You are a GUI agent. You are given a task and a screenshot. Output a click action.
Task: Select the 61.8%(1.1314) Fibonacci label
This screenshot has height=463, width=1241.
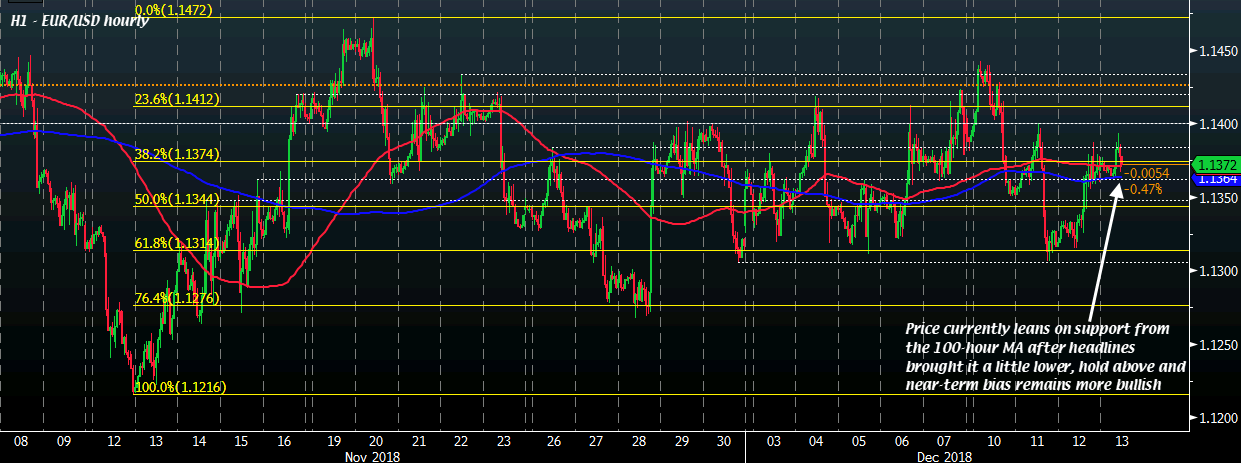(176, 243)
